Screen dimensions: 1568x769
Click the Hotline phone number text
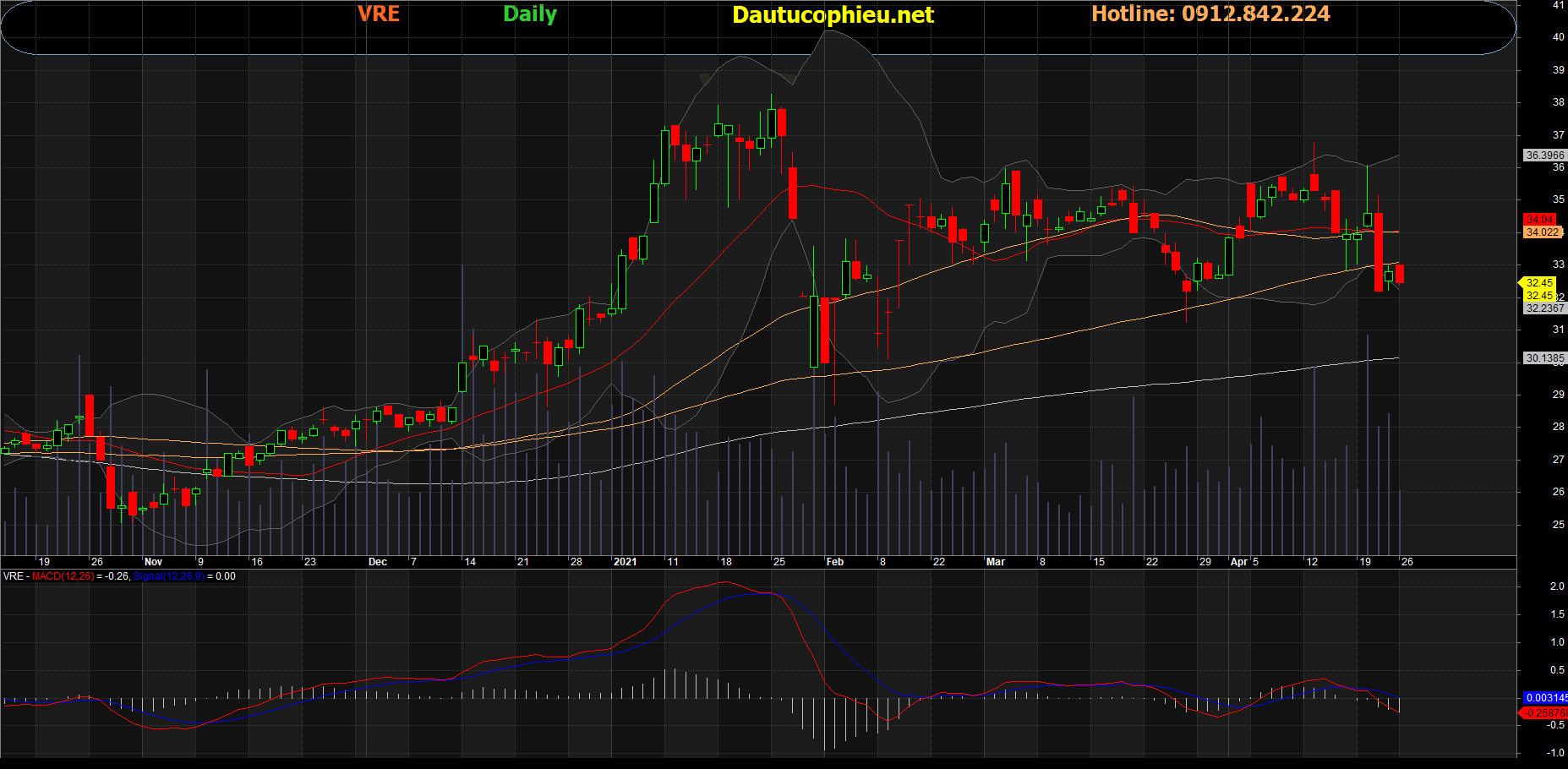[1210, 14]
